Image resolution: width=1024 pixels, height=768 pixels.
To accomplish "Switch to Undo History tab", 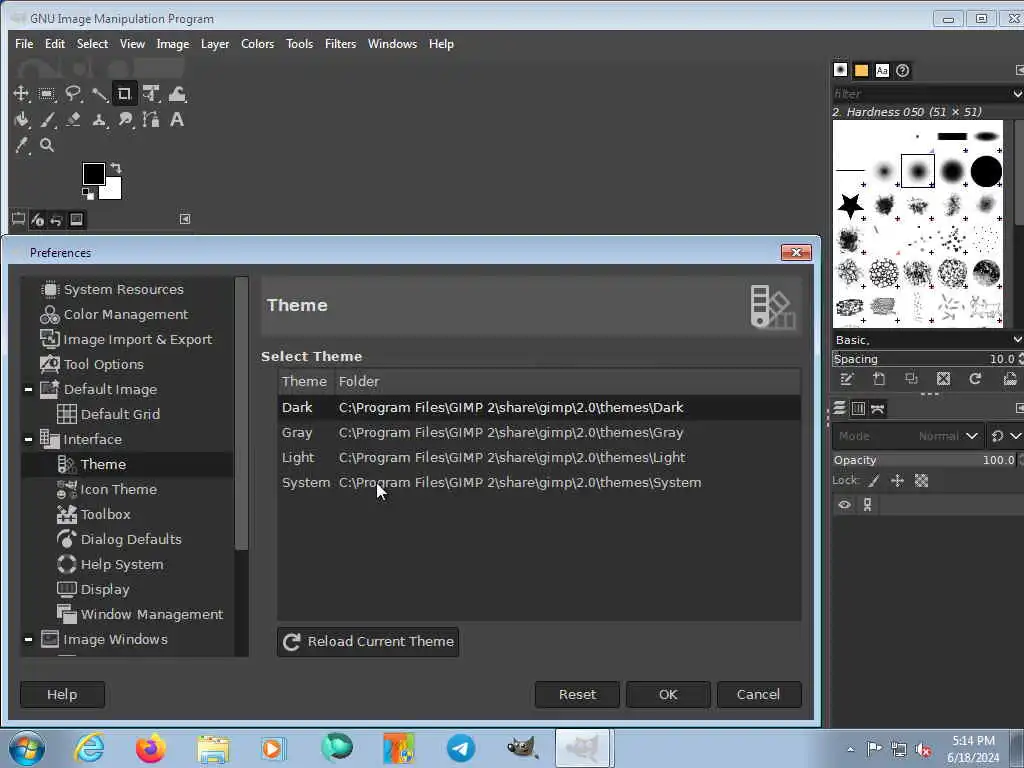I will click(57, 219).
